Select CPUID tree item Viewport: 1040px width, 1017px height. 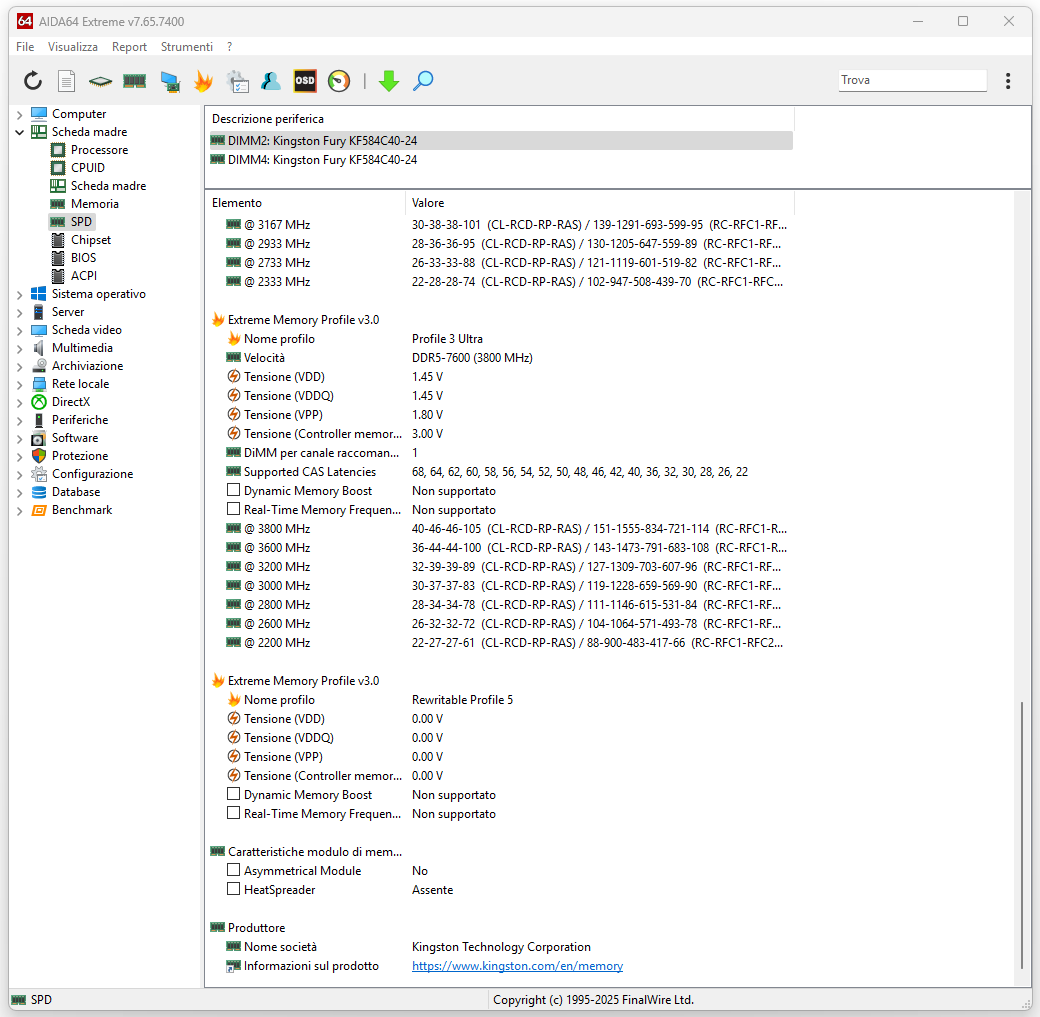(x=88, y=168)
